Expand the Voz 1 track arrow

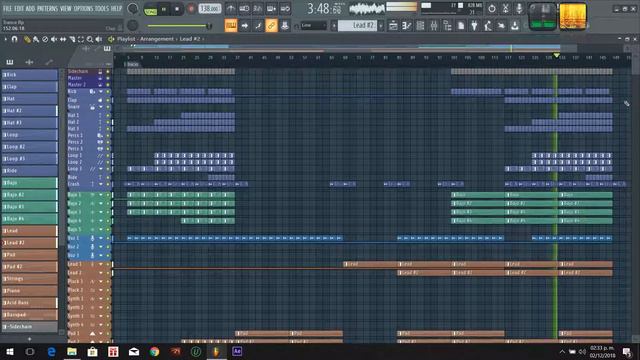point(101,238)
